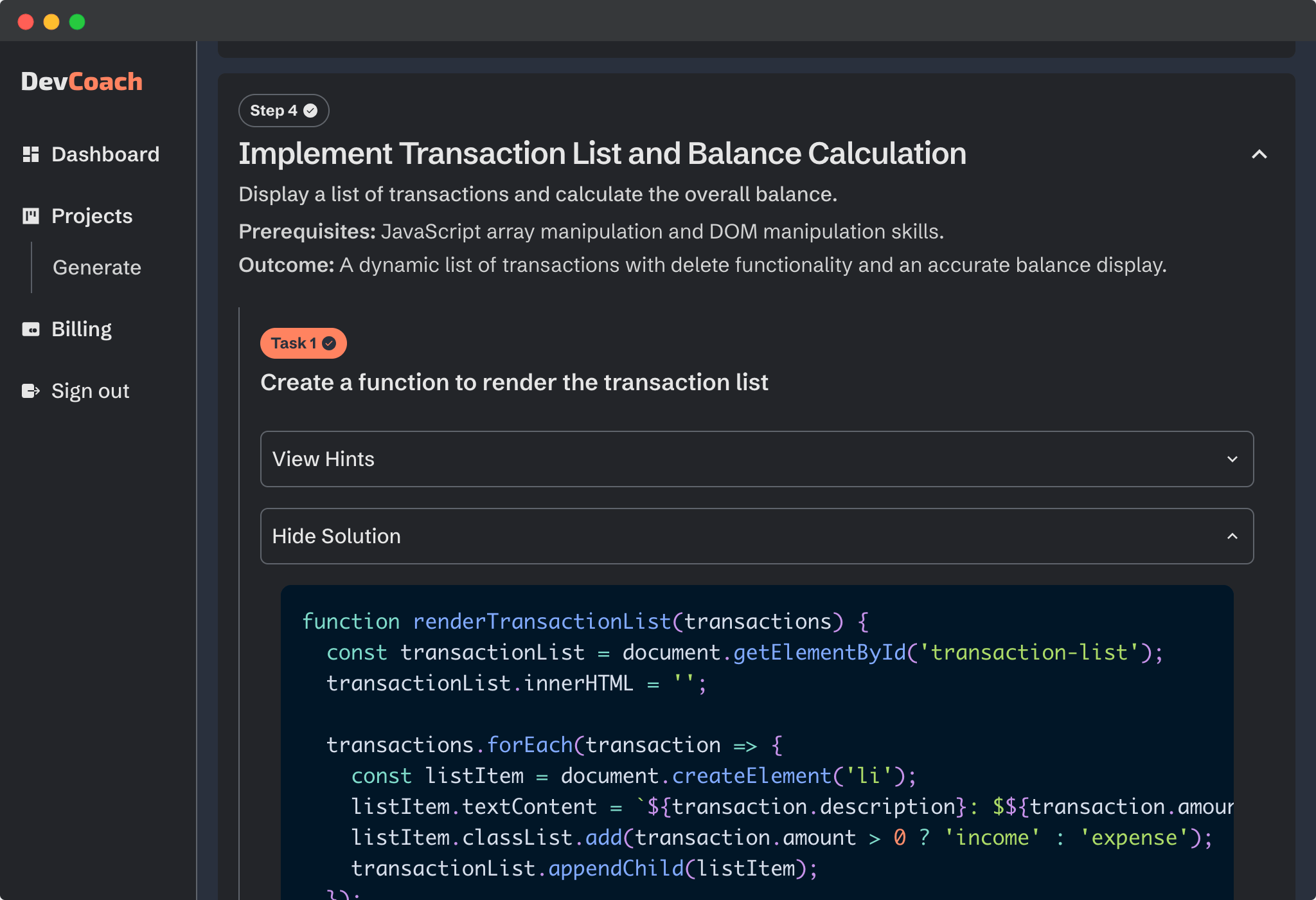Click the DevCoach logo
The width and height of the screenshot is (1316, 900).
pyautogui.click(x=82, y=81)
